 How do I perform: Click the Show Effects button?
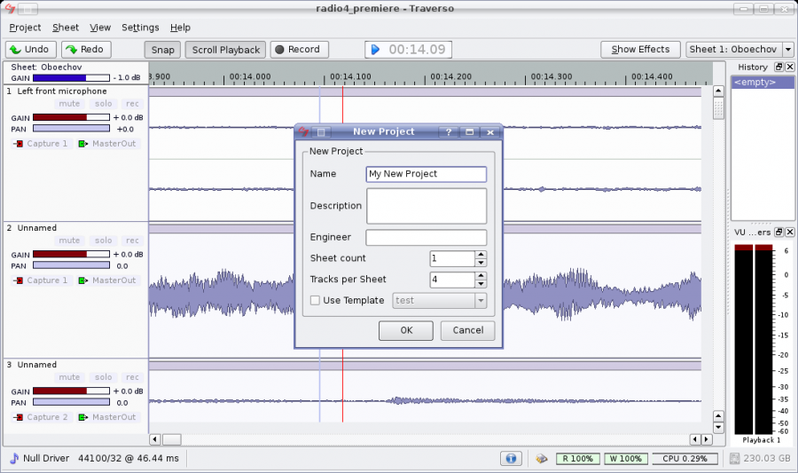point(640,49)
